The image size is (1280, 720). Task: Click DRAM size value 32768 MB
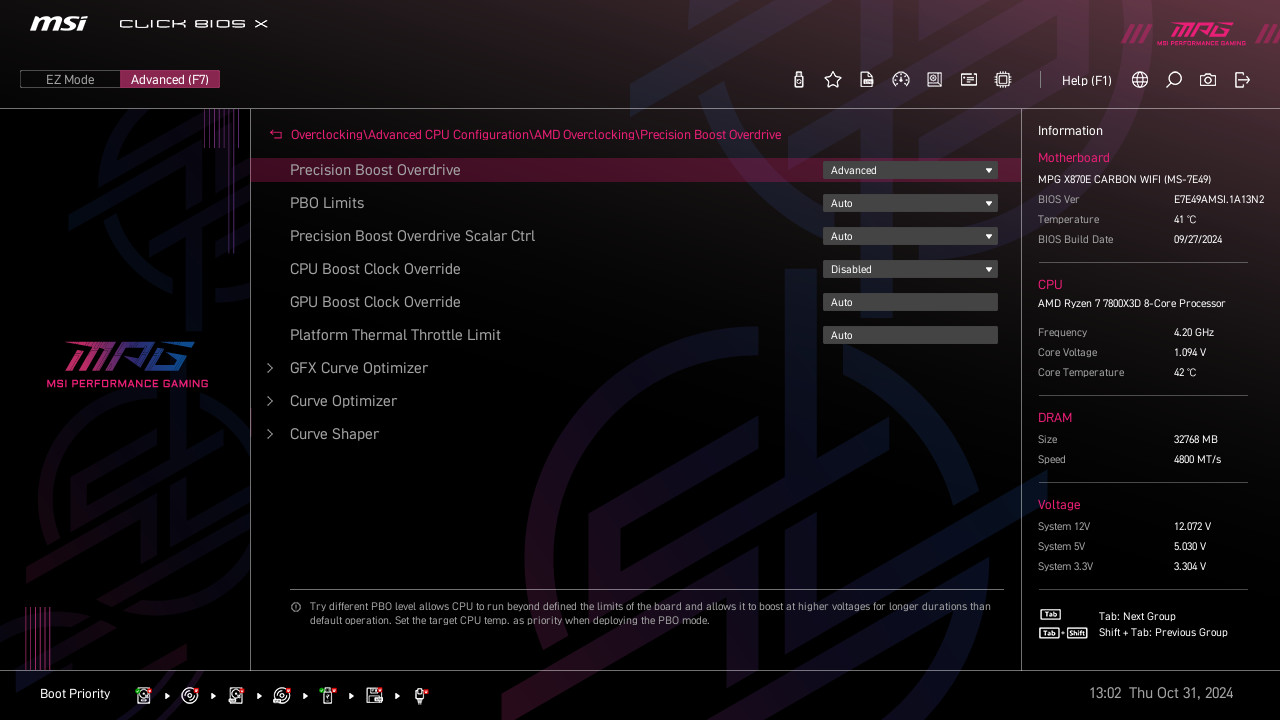coord(1196,439)
